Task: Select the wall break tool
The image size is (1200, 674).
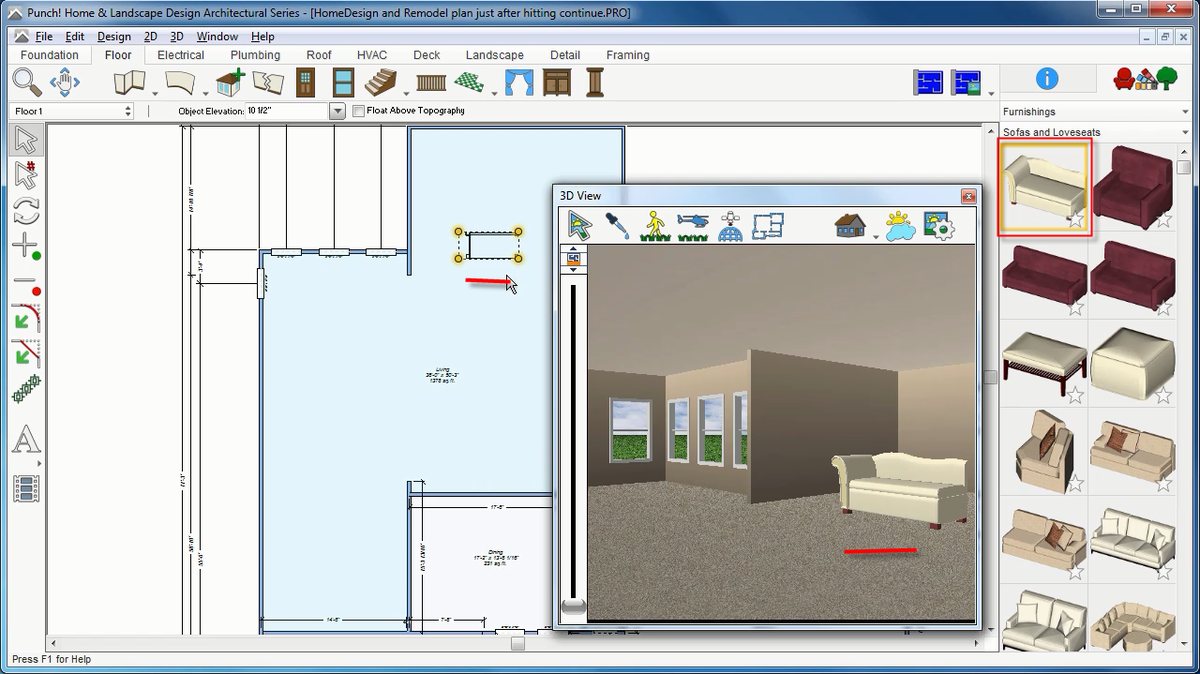Action: [267, 82]
